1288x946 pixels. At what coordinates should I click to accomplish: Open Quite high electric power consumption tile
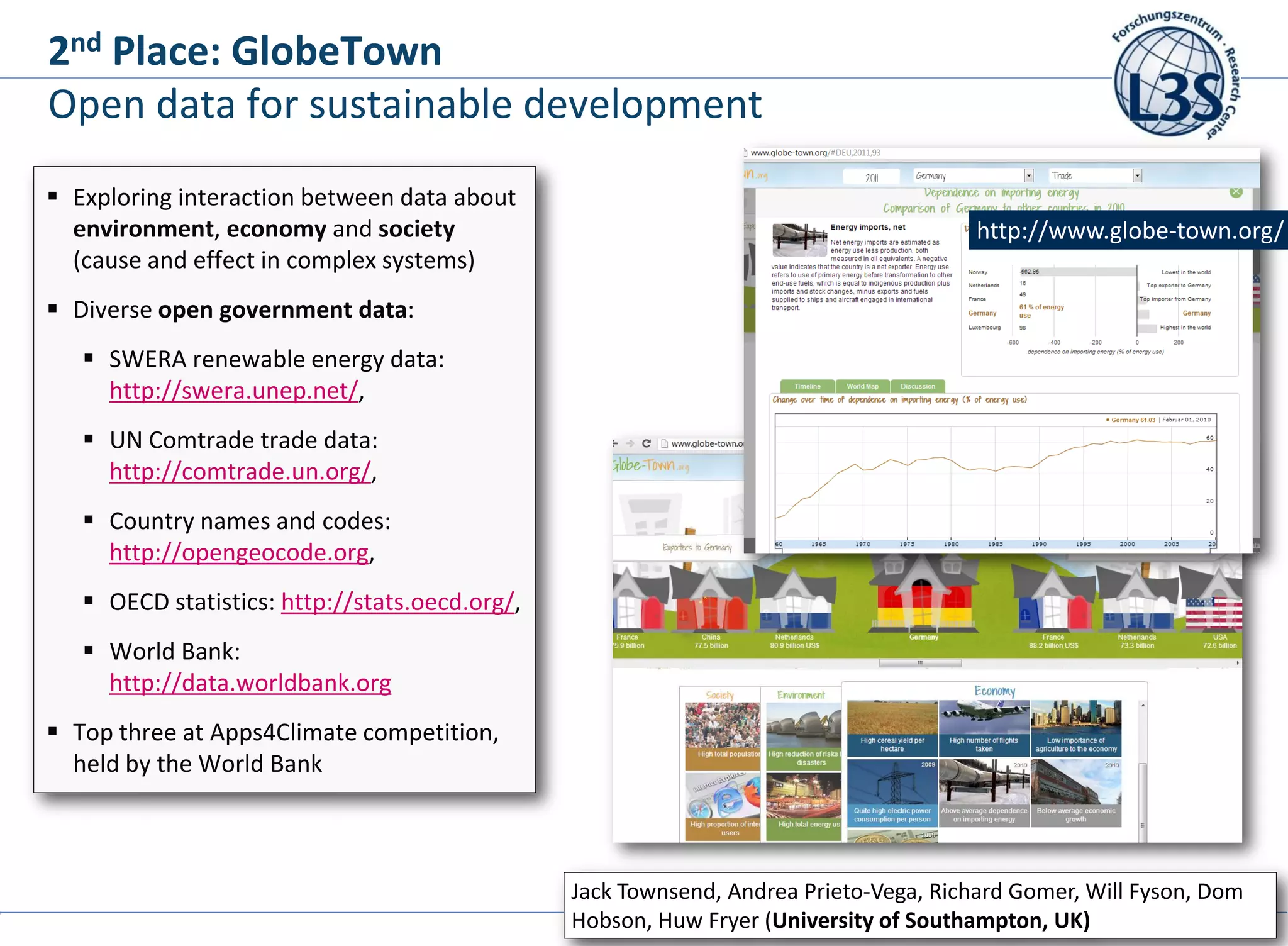(892, 793)
